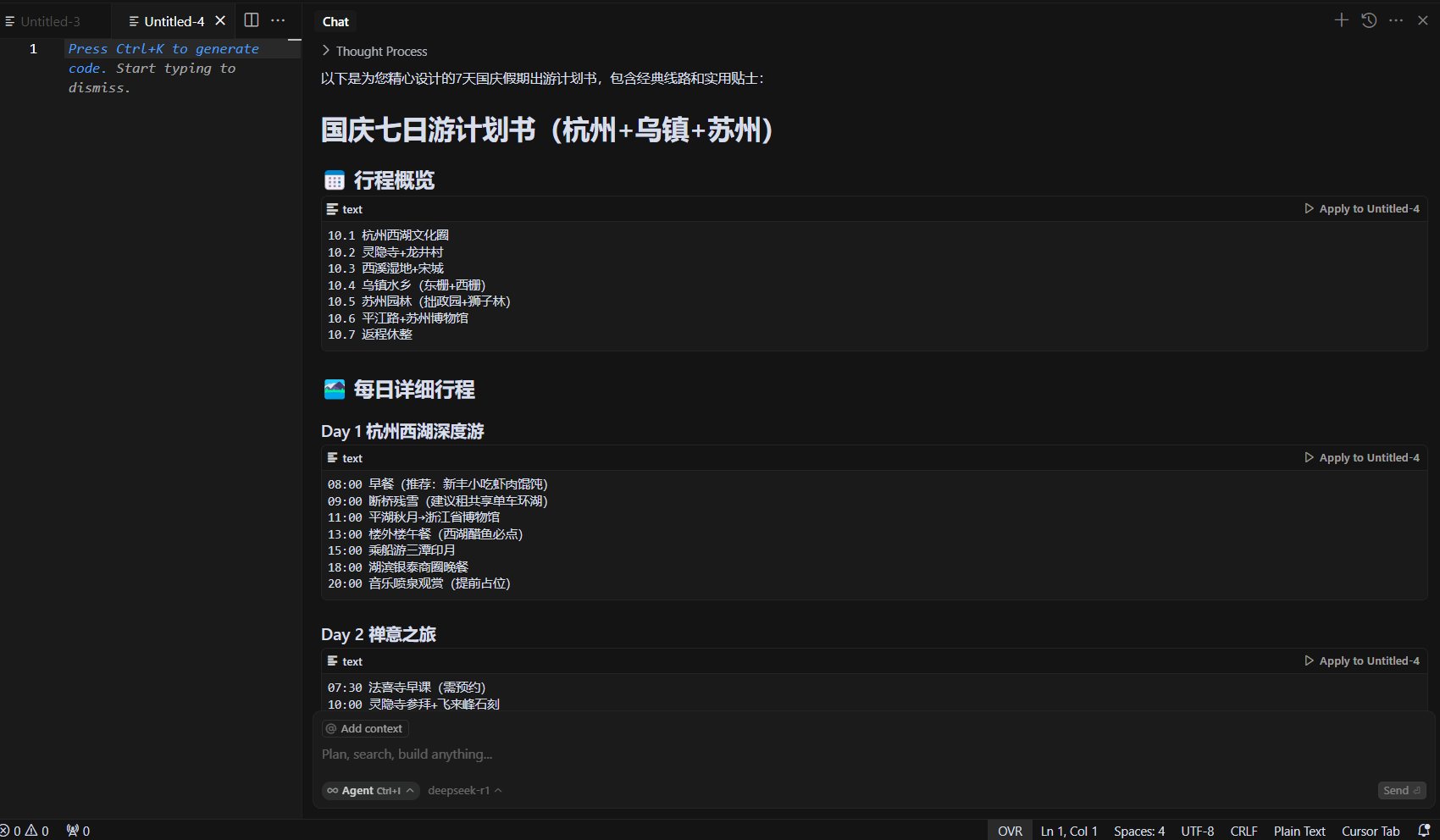
Task: Open errors and warnings status indicator
Action: pos(25,831)
